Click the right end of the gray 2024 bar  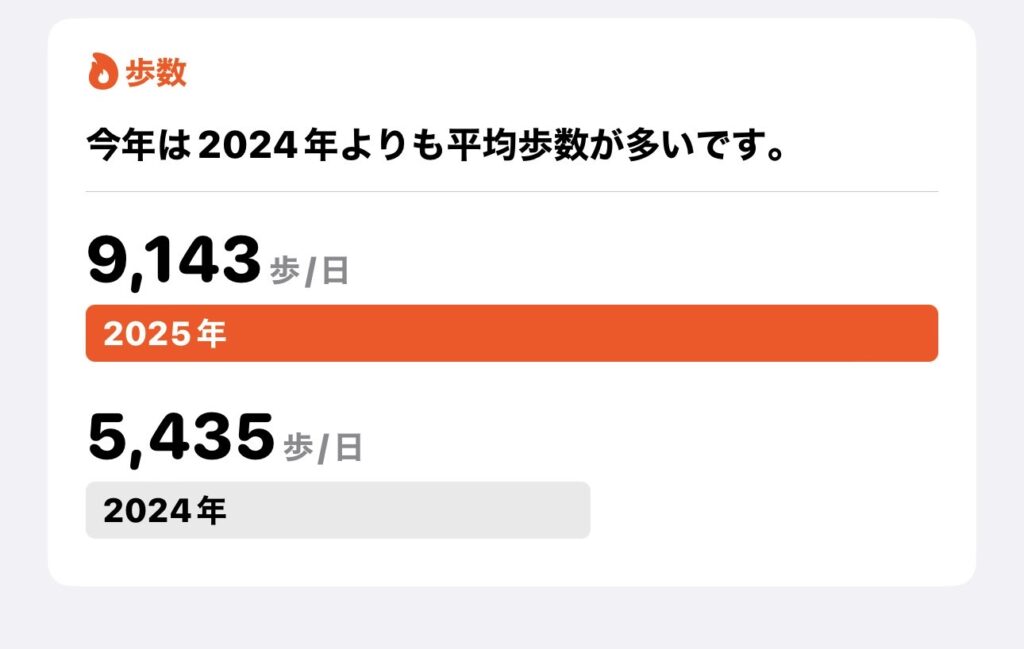577,510
